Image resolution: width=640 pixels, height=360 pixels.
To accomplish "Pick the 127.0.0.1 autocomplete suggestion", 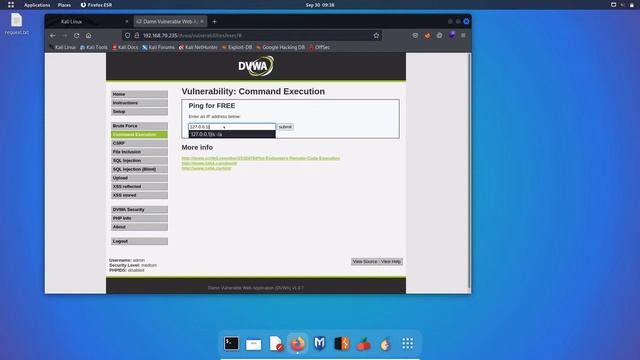I will pyautogui.click(x=232, y=134).
